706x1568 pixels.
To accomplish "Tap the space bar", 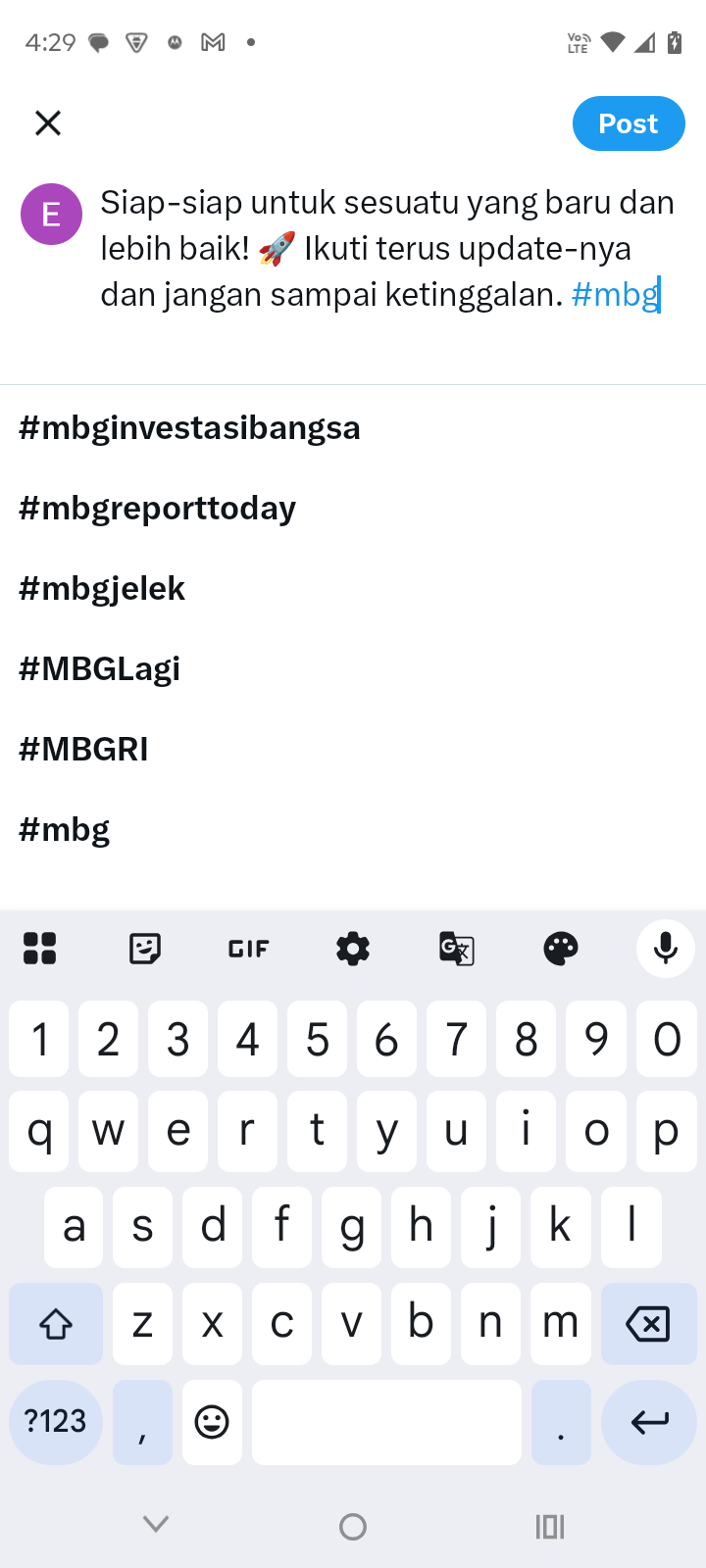I will (x=386, y=1422).
